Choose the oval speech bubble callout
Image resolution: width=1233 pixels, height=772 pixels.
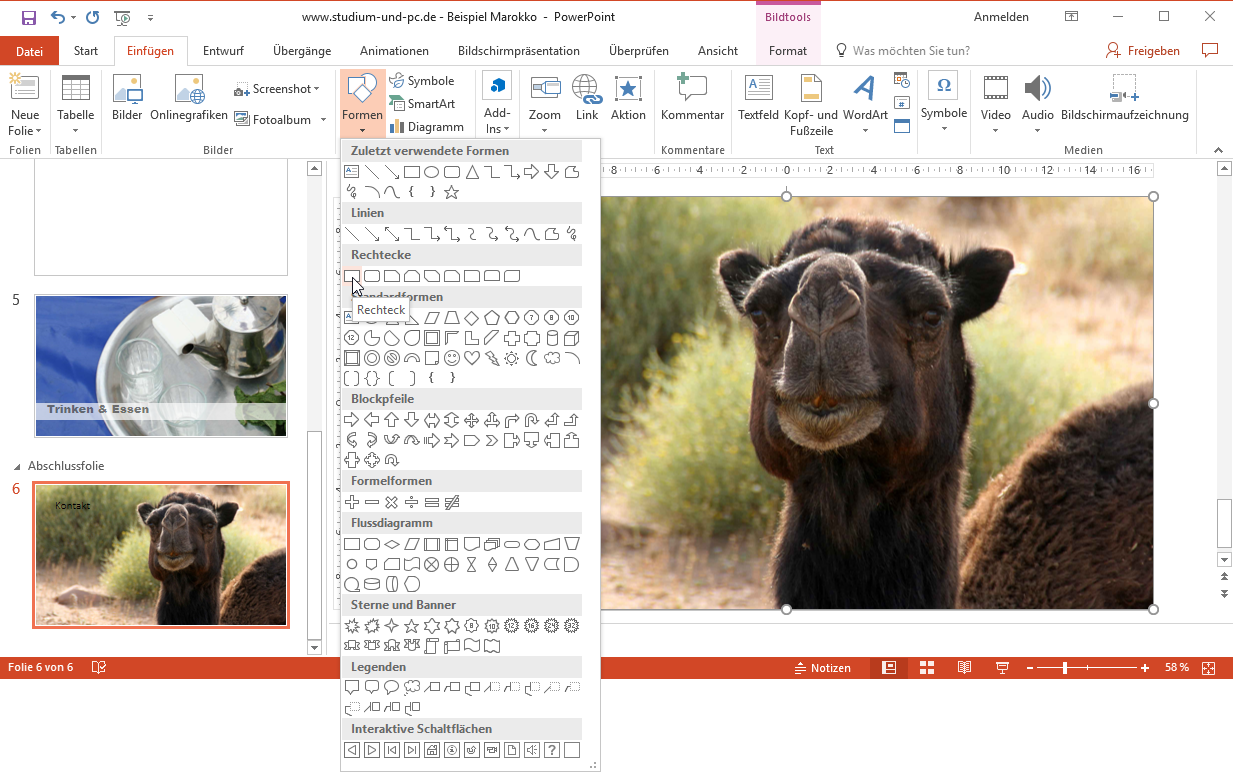point(392,687)
